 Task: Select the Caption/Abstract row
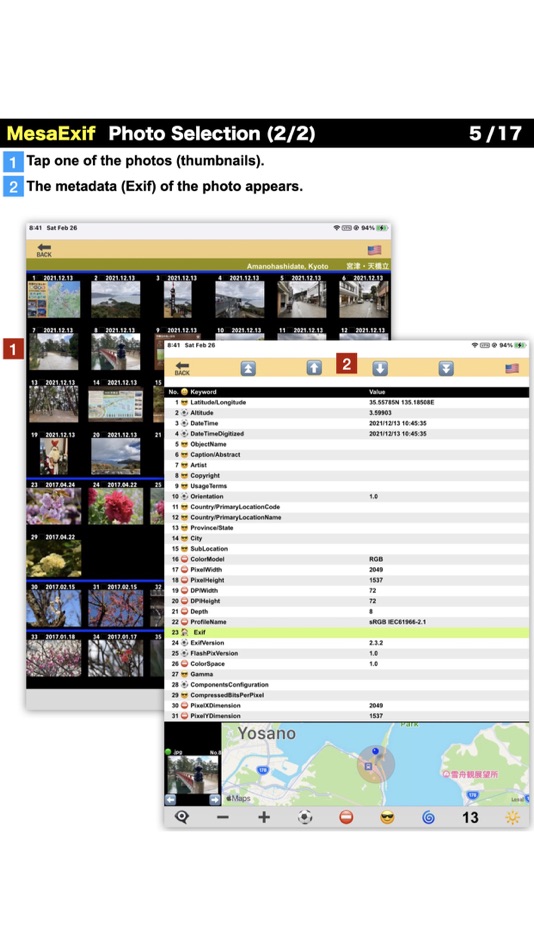pos(347,454)
